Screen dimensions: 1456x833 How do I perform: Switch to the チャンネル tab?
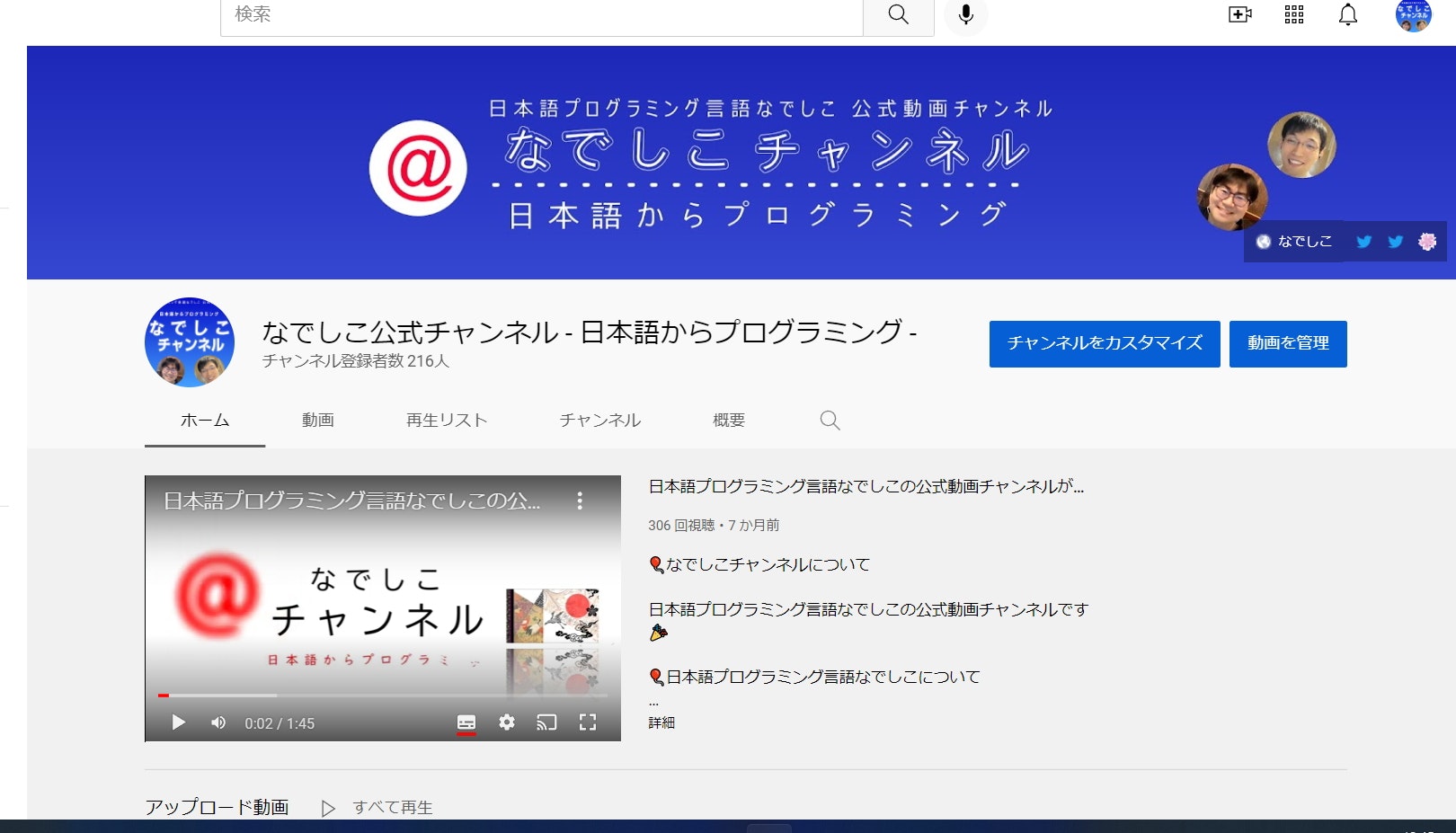pyautogui.click(x=600, y=421)
